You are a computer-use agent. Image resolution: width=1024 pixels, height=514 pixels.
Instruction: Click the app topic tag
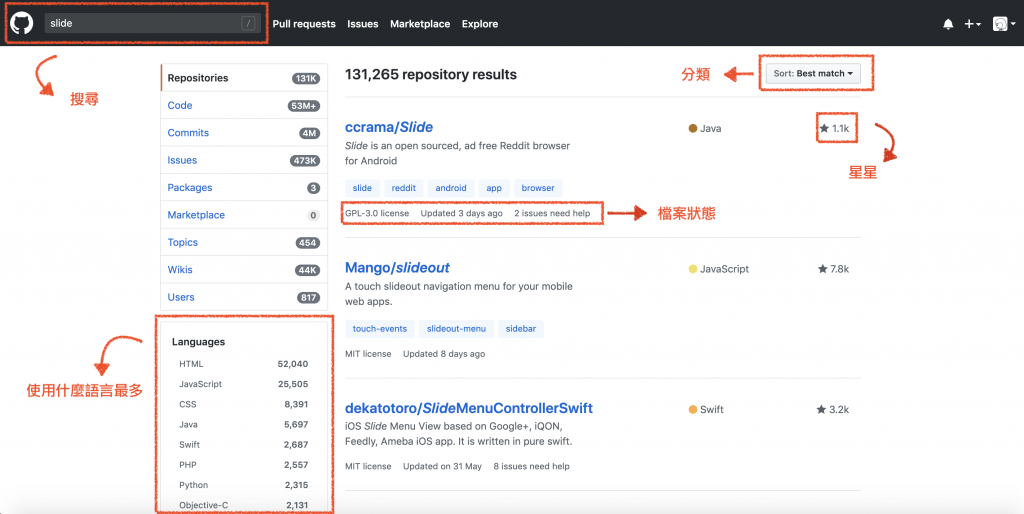click(x=494, y=188)
